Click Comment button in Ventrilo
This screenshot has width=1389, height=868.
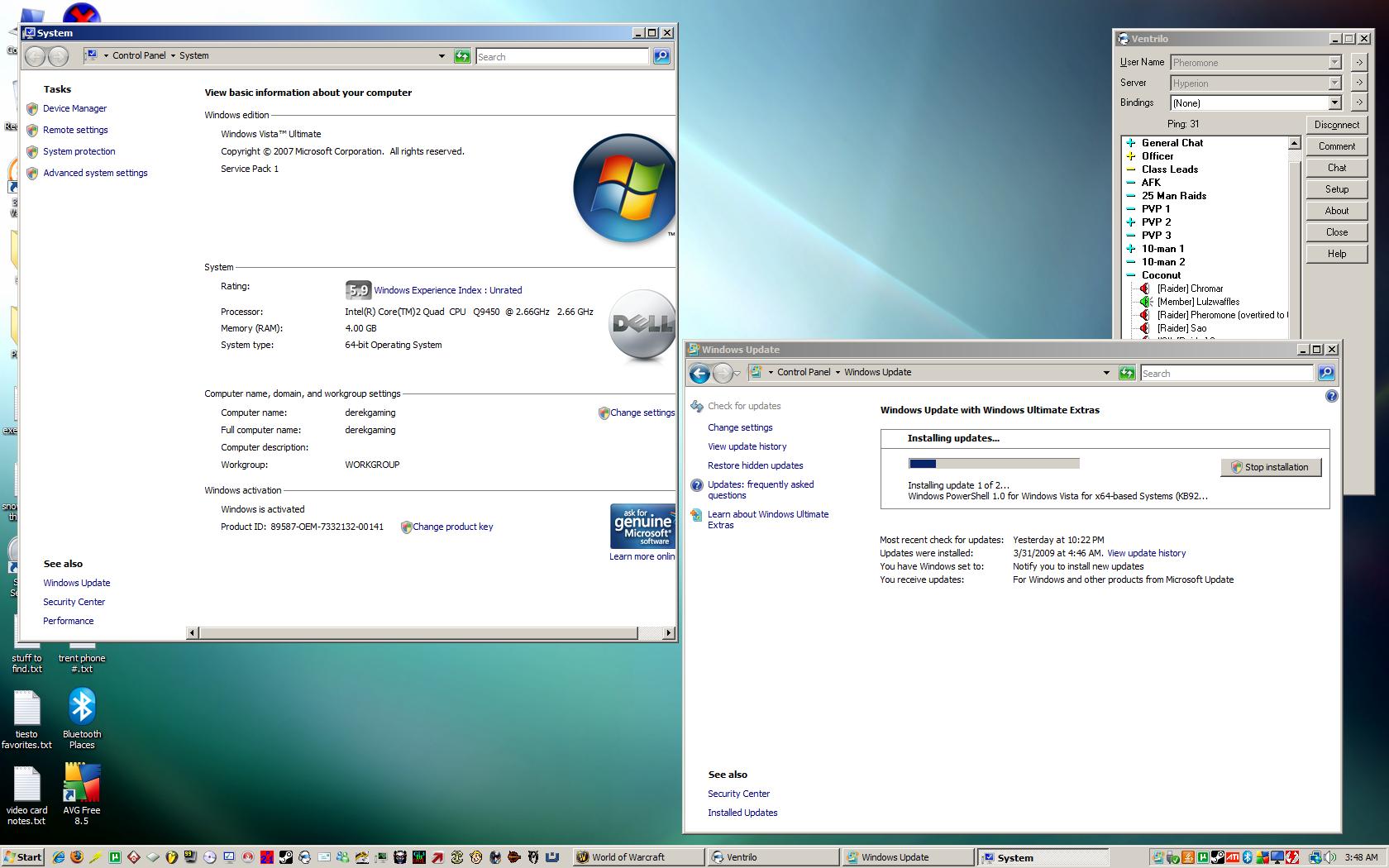point(1337,146)
